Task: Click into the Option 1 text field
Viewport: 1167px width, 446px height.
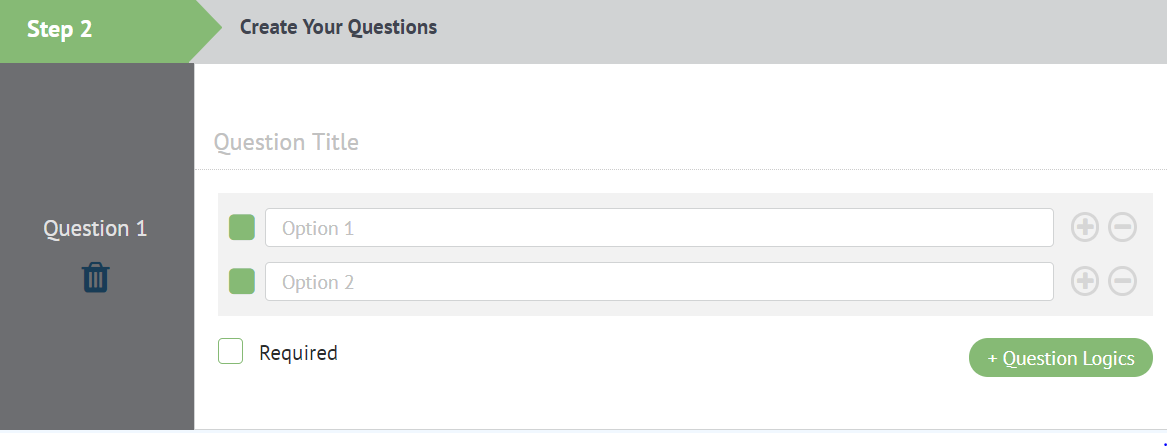Action: click(x=658, y=228)
